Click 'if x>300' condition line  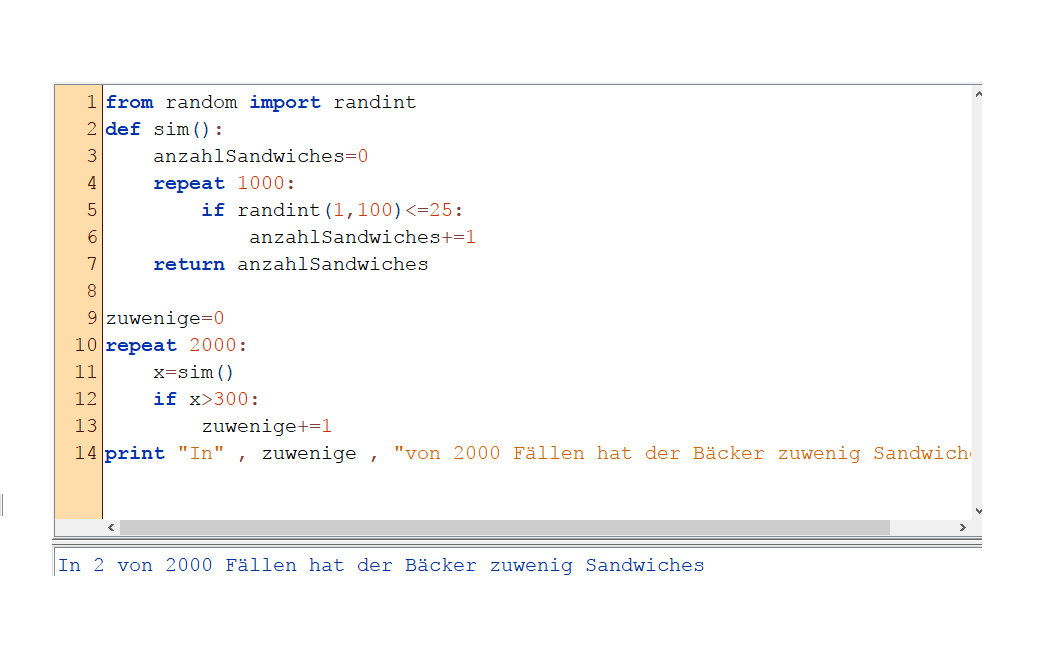coord(205,399)
